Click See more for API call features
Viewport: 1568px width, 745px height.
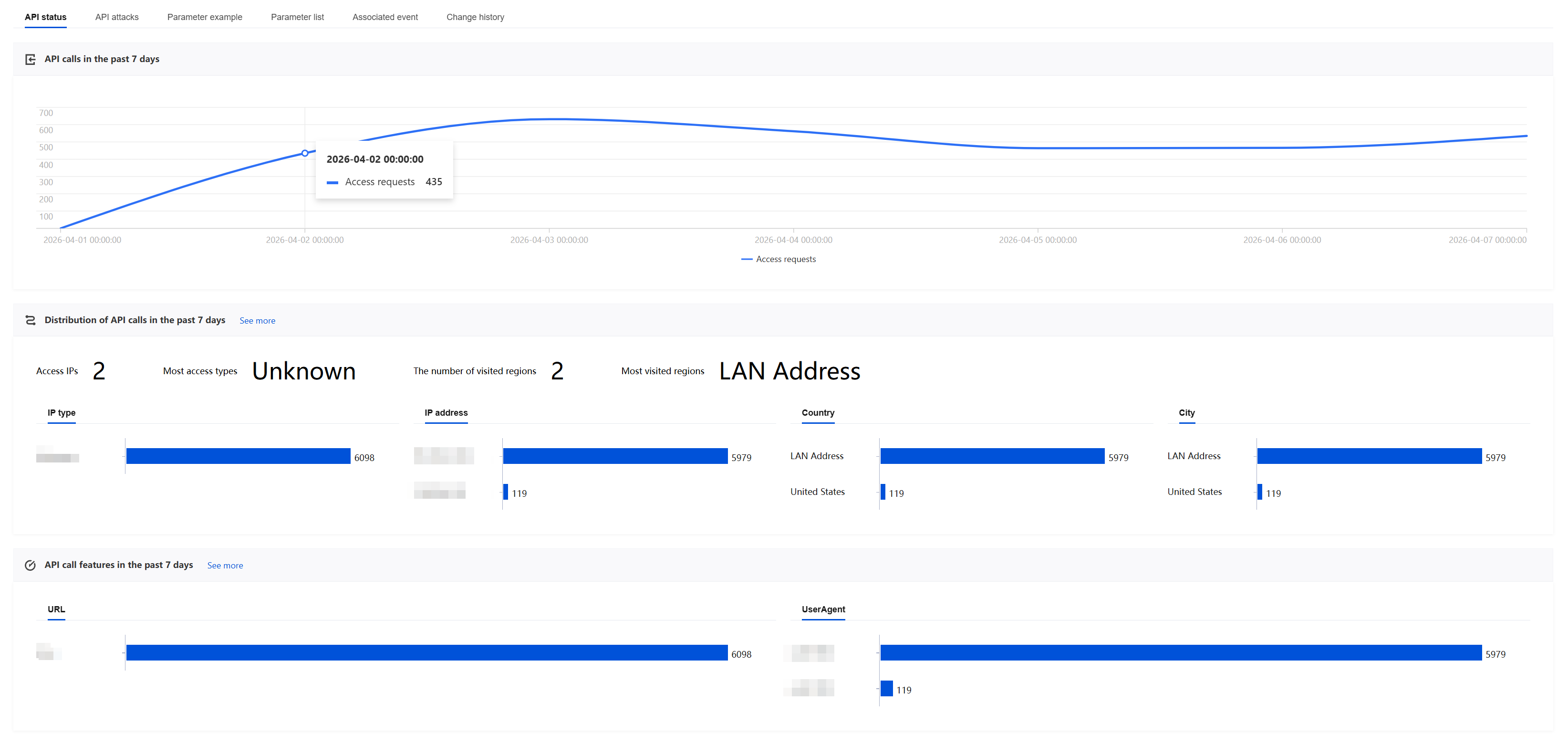pos(225,566)
